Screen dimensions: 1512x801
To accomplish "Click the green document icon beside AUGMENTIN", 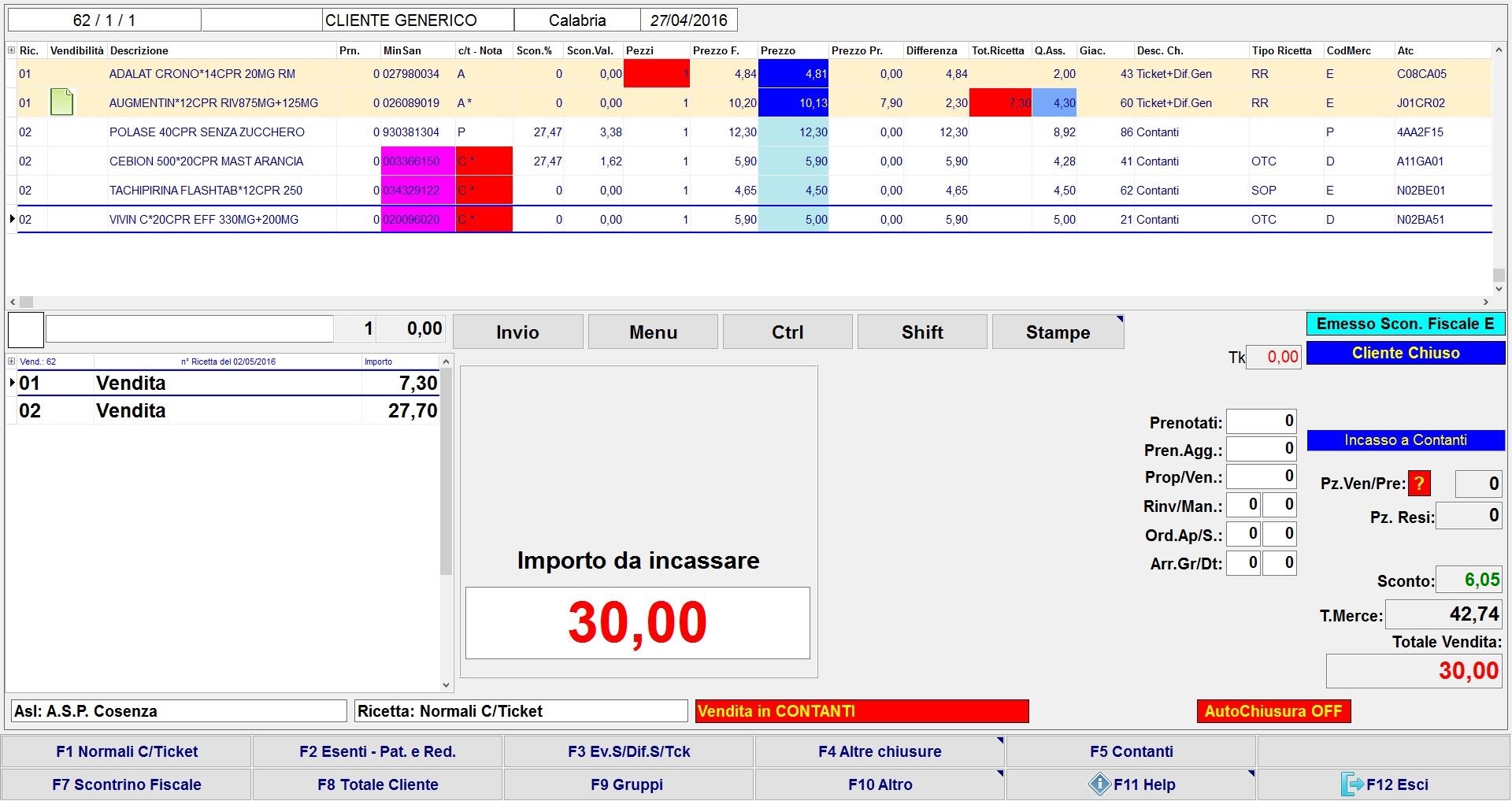I will pyautogui.click(x=61, y=102).
